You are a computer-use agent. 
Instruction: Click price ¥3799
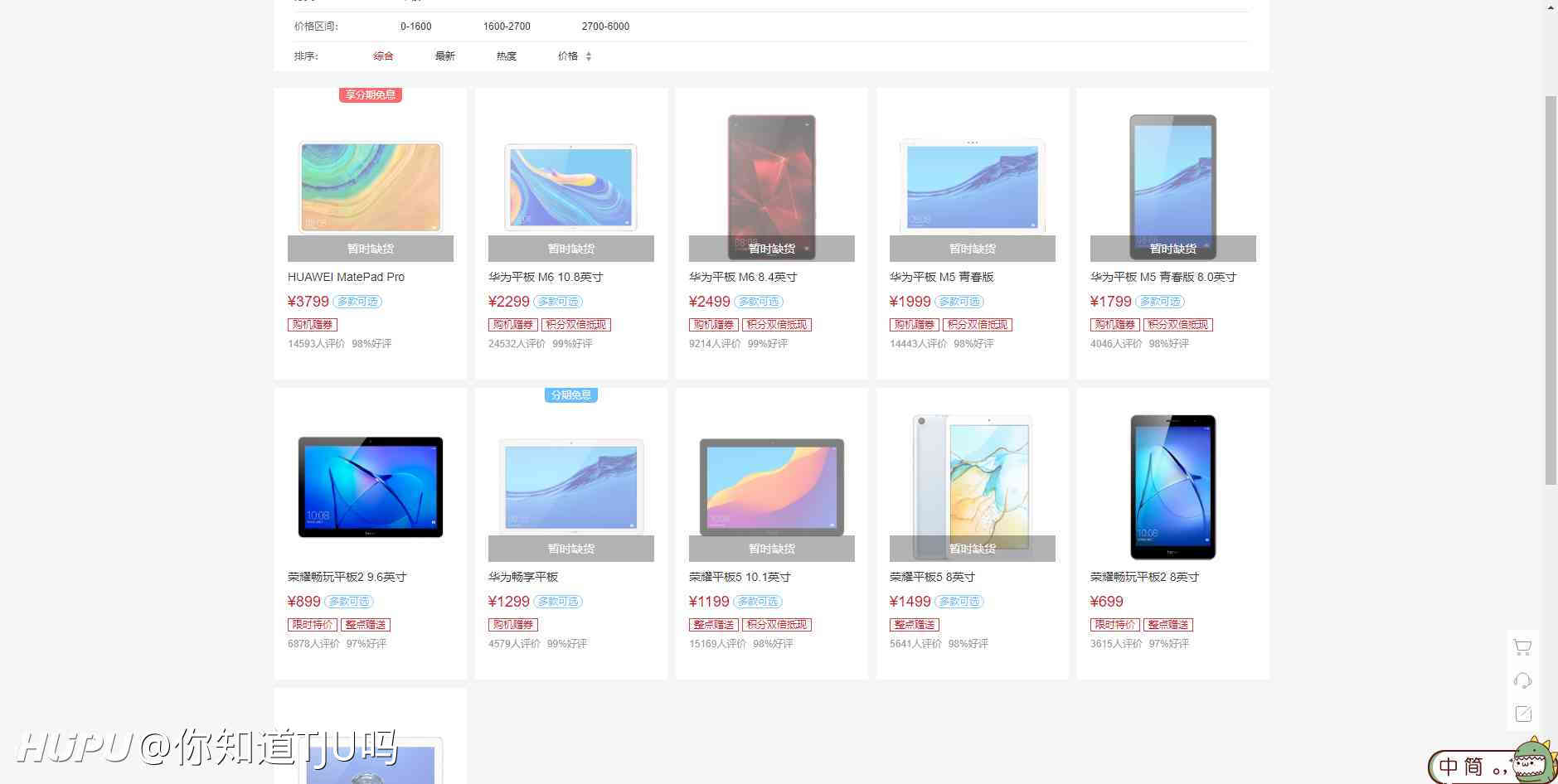(308, 302)
